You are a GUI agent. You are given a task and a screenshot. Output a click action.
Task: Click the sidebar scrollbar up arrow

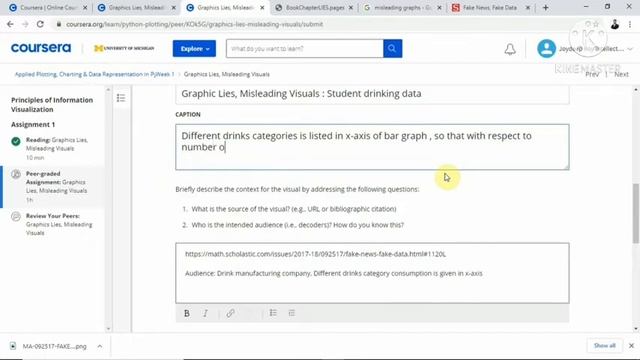tap(108, 89)
